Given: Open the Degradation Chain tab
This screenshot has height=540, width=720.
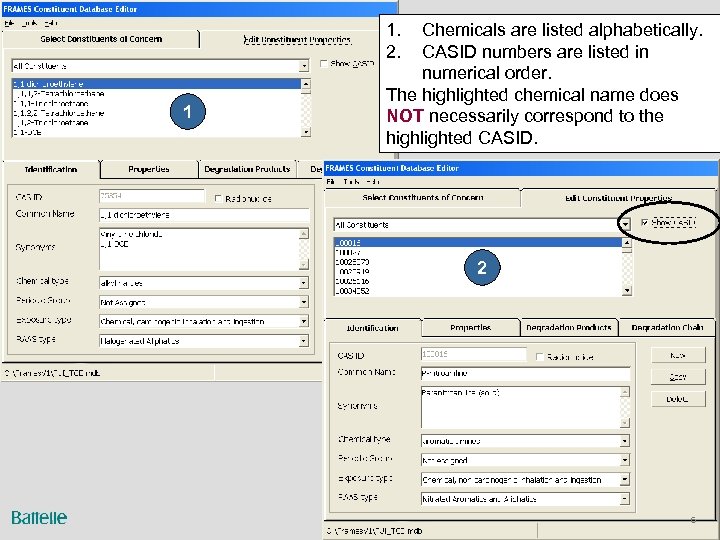Looking at the screenshot, I should (x=667, y=328).
